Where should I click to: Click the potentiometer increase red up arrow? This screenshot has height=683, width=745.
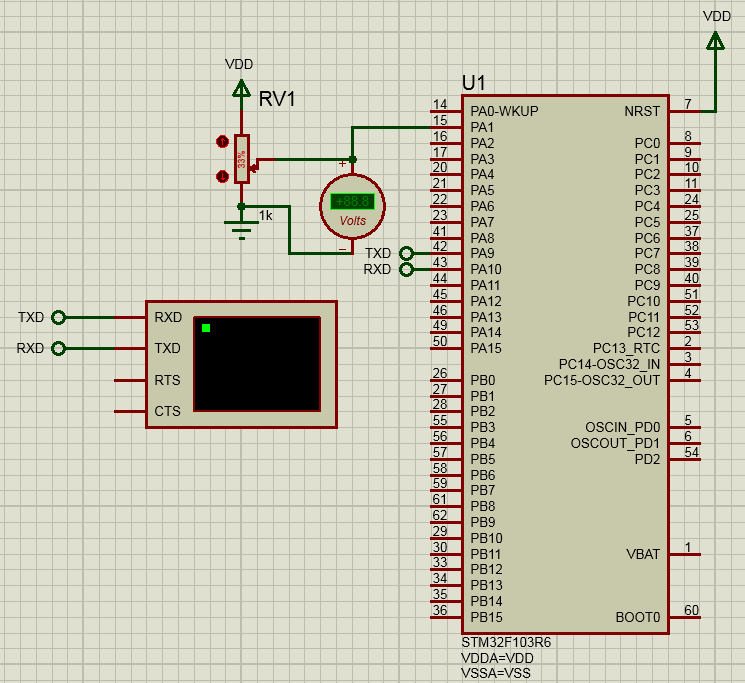coord(222,142)
